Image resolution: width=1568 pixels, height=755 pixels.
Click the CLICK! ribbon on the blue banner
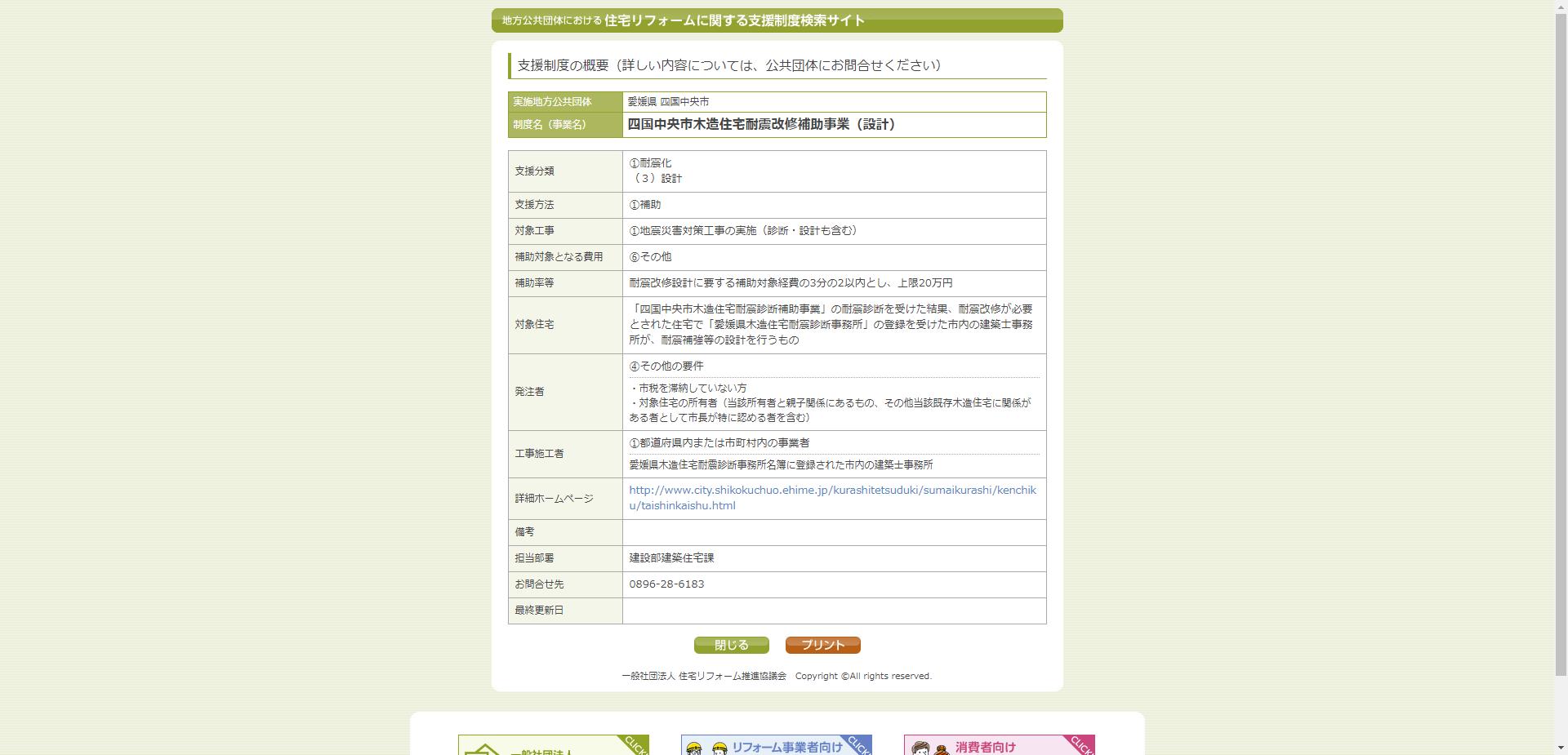857,744
